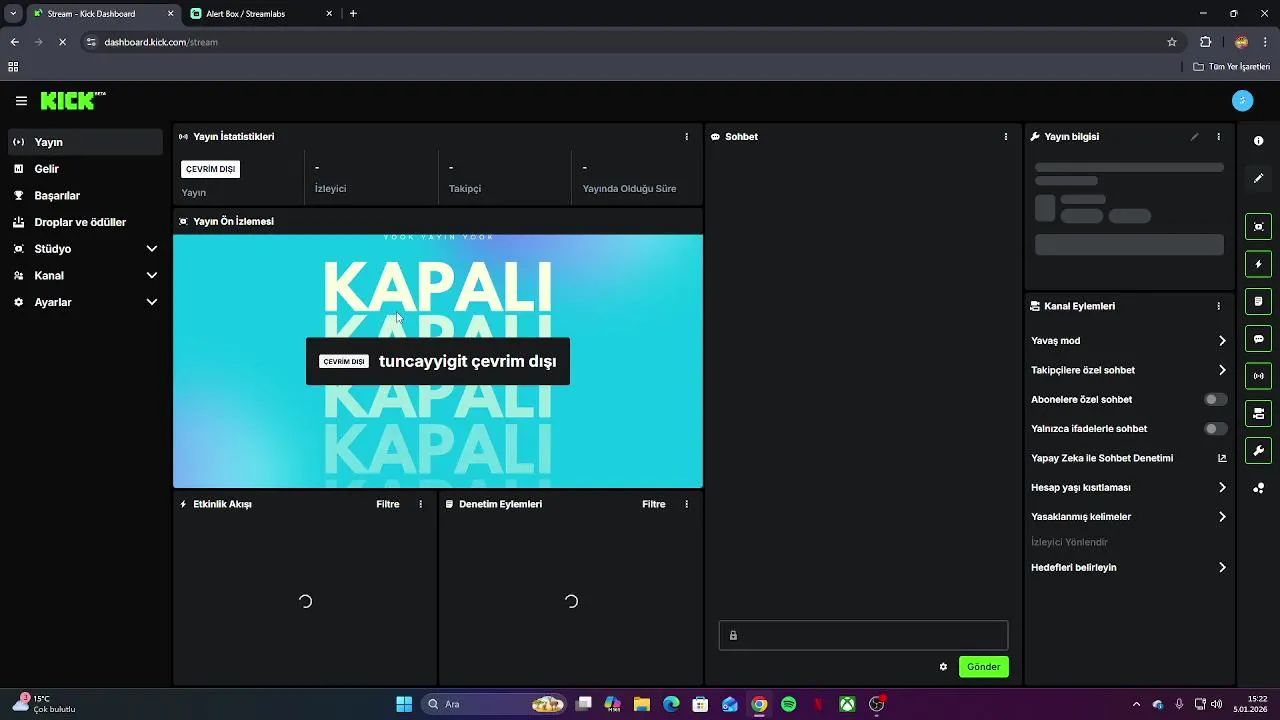Screen dimensions: 1280x720
Task: Open the hamburger navigation menu
Action: point(21,101)
